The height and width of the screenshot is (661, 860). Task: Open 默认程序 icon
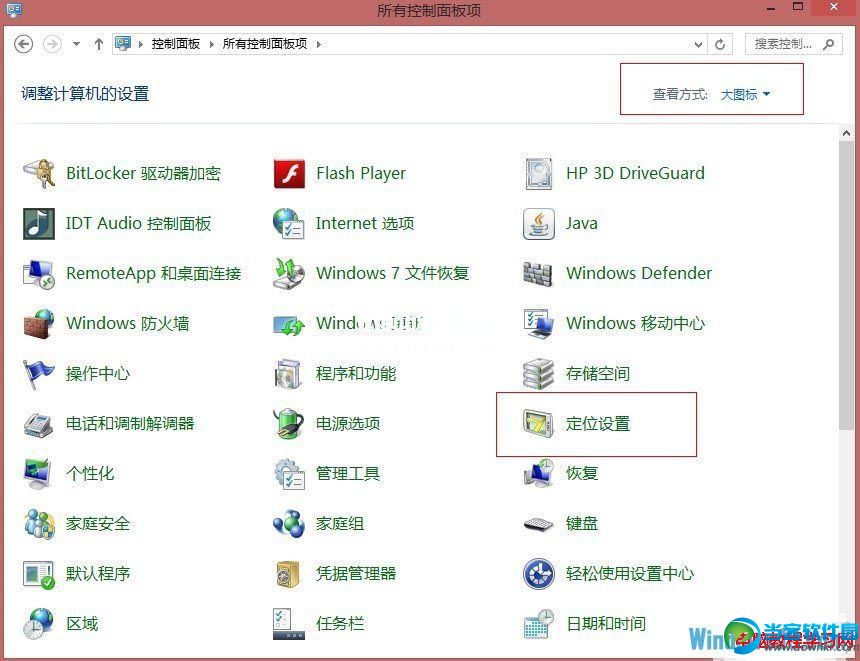(x=38, y=574)
